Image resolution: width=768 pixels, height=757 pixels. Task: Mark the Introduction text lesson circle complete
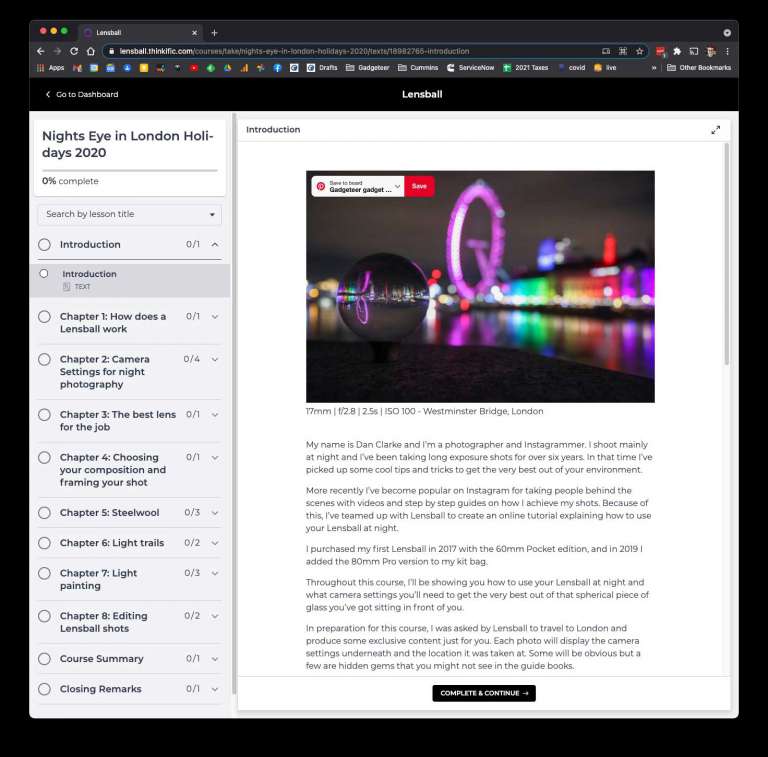[44, 273]
